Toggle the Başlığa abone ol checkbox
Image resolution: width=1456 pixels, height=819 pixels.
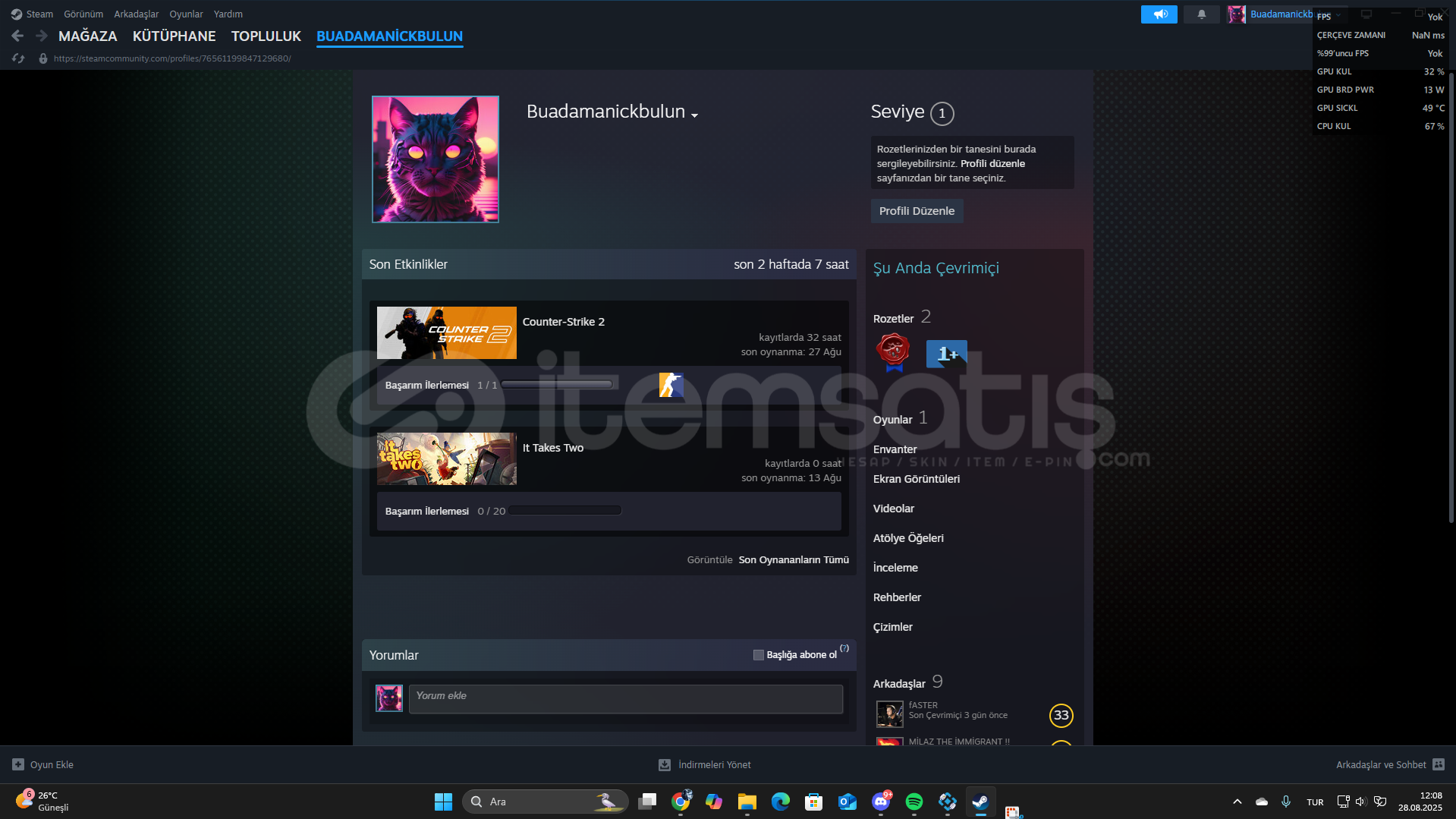tap(758, 655)
